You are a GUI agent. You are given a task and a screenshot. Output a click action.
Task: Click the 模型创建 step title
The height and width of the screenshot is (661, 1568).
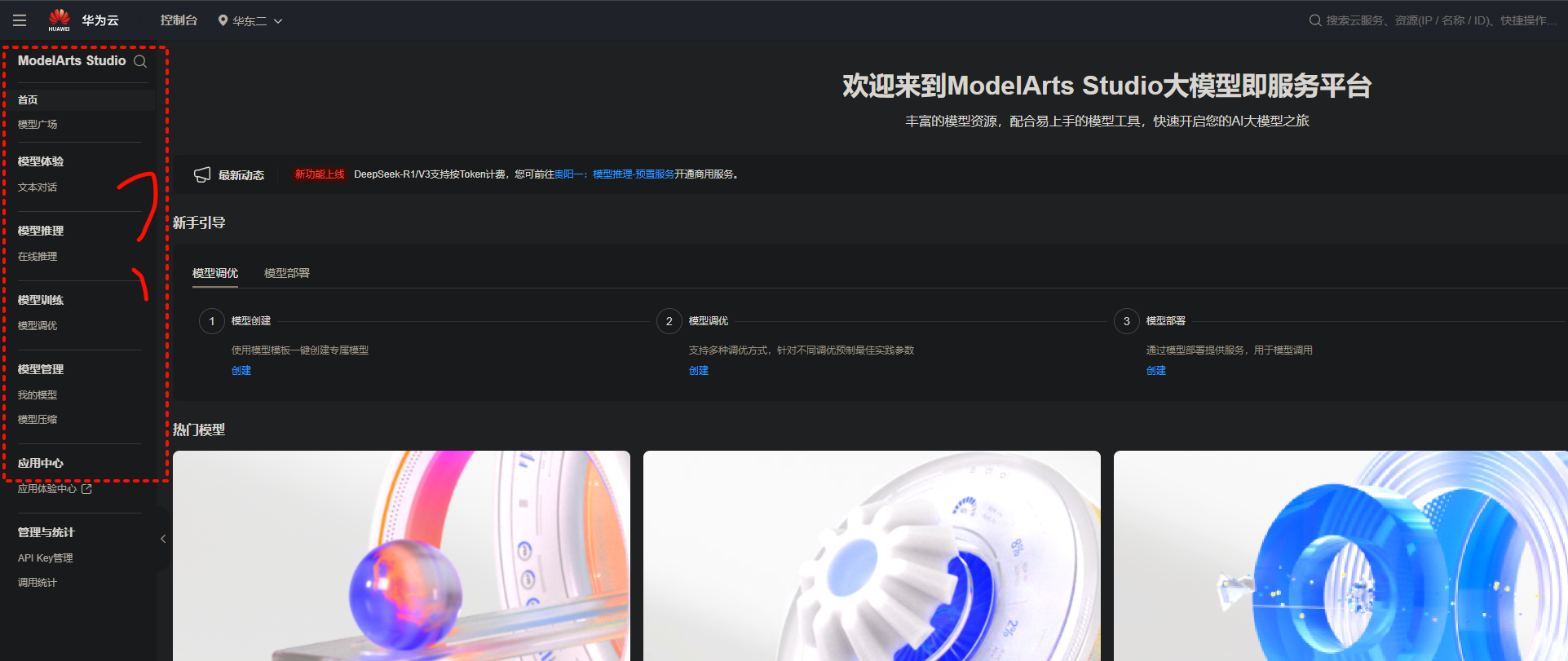(251, 321)
